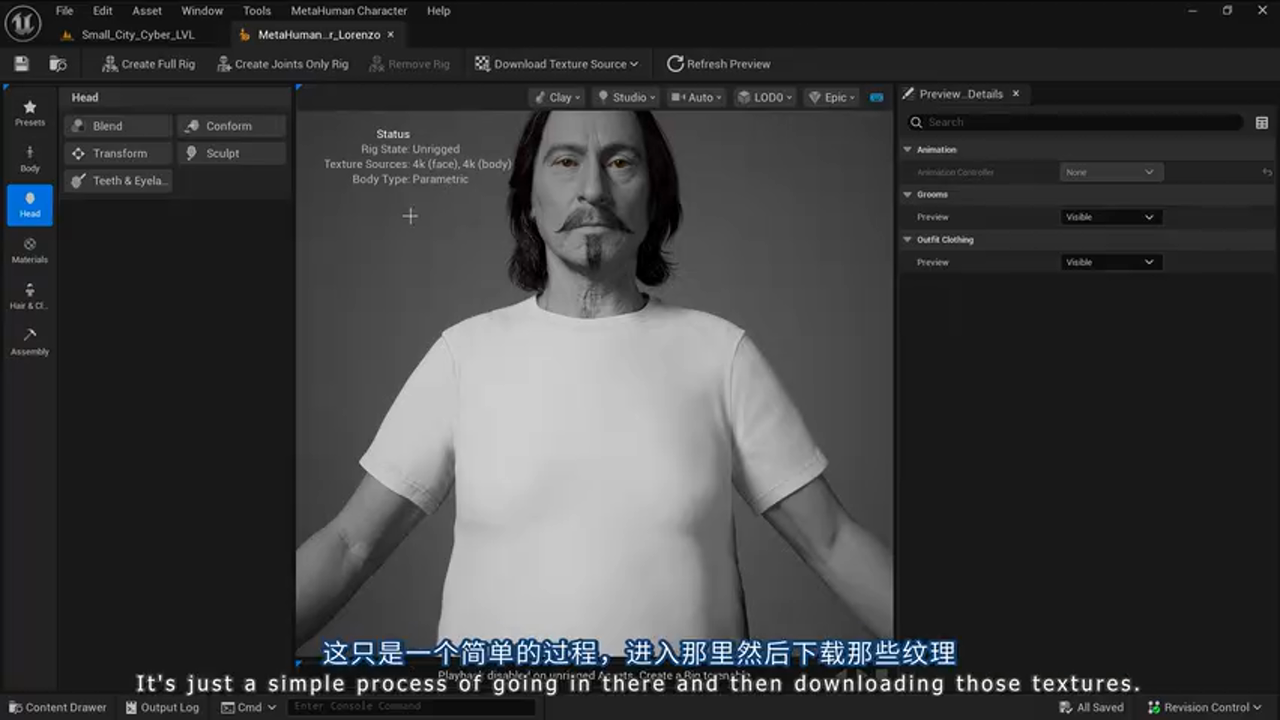Open the MetaHuman Character menu
1280x720 pixels.
pyautogui.click(x=349, y=11)
